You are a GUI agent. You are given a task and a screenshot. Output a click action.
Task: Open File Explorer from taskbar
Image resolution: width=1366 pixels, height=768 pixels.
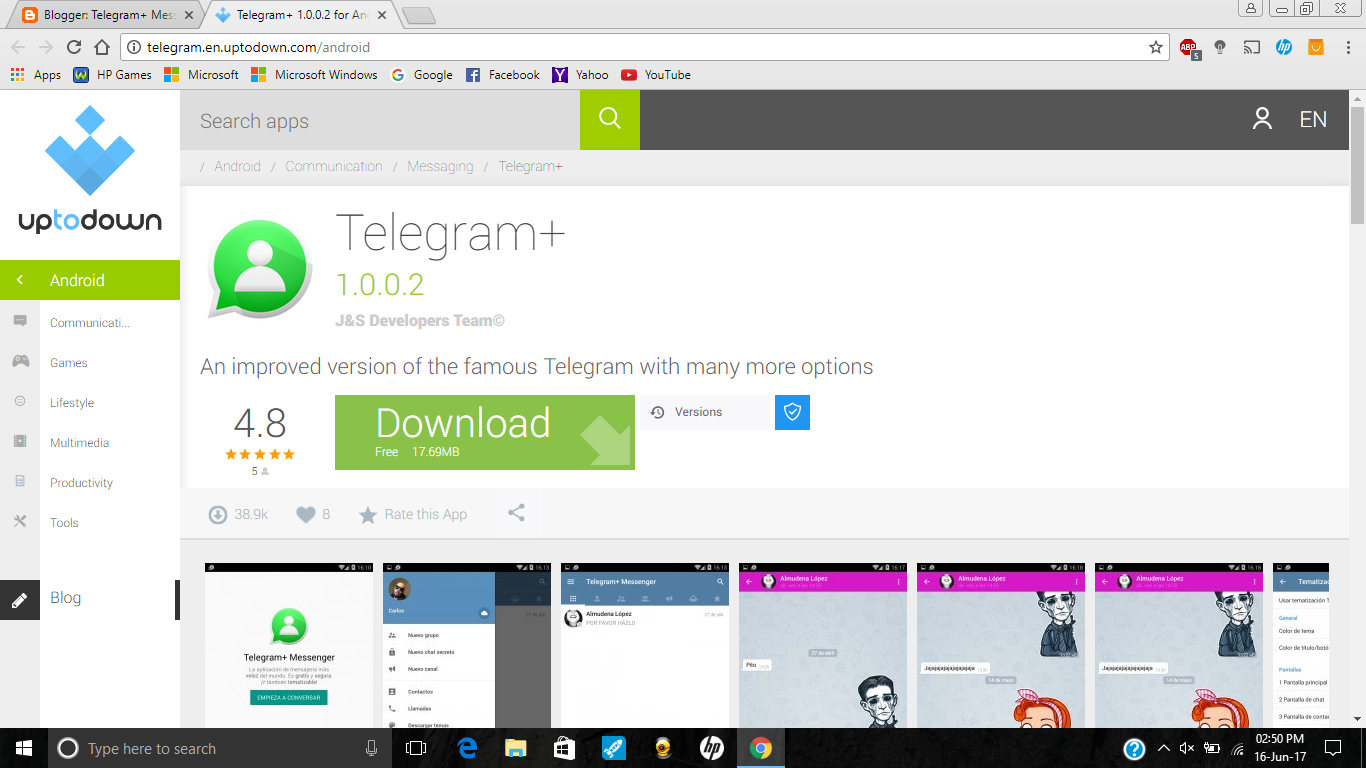515,748
